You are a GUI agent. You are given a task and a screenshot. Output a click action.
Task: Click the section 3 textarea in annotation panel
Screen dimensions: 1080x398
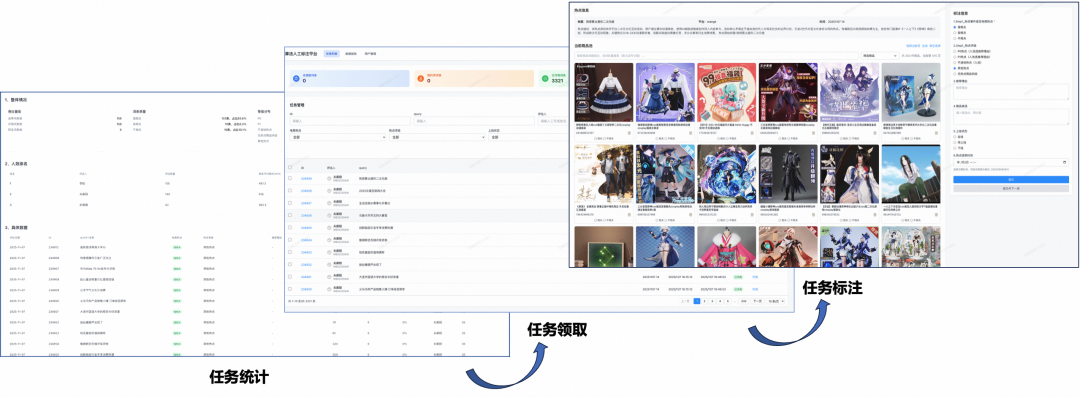pyautogui.click(x=1010, y=92)
